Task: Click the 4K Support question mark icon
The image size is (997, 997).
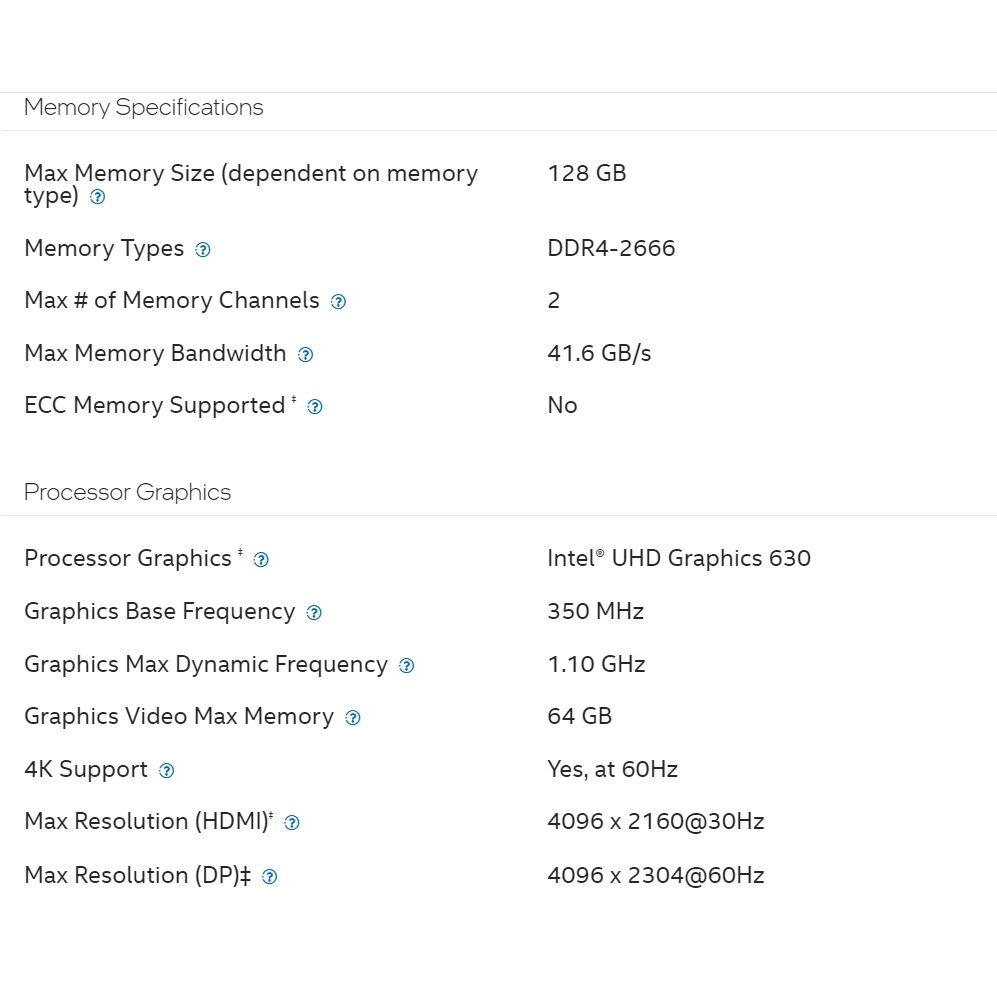Action: [167, 771]
